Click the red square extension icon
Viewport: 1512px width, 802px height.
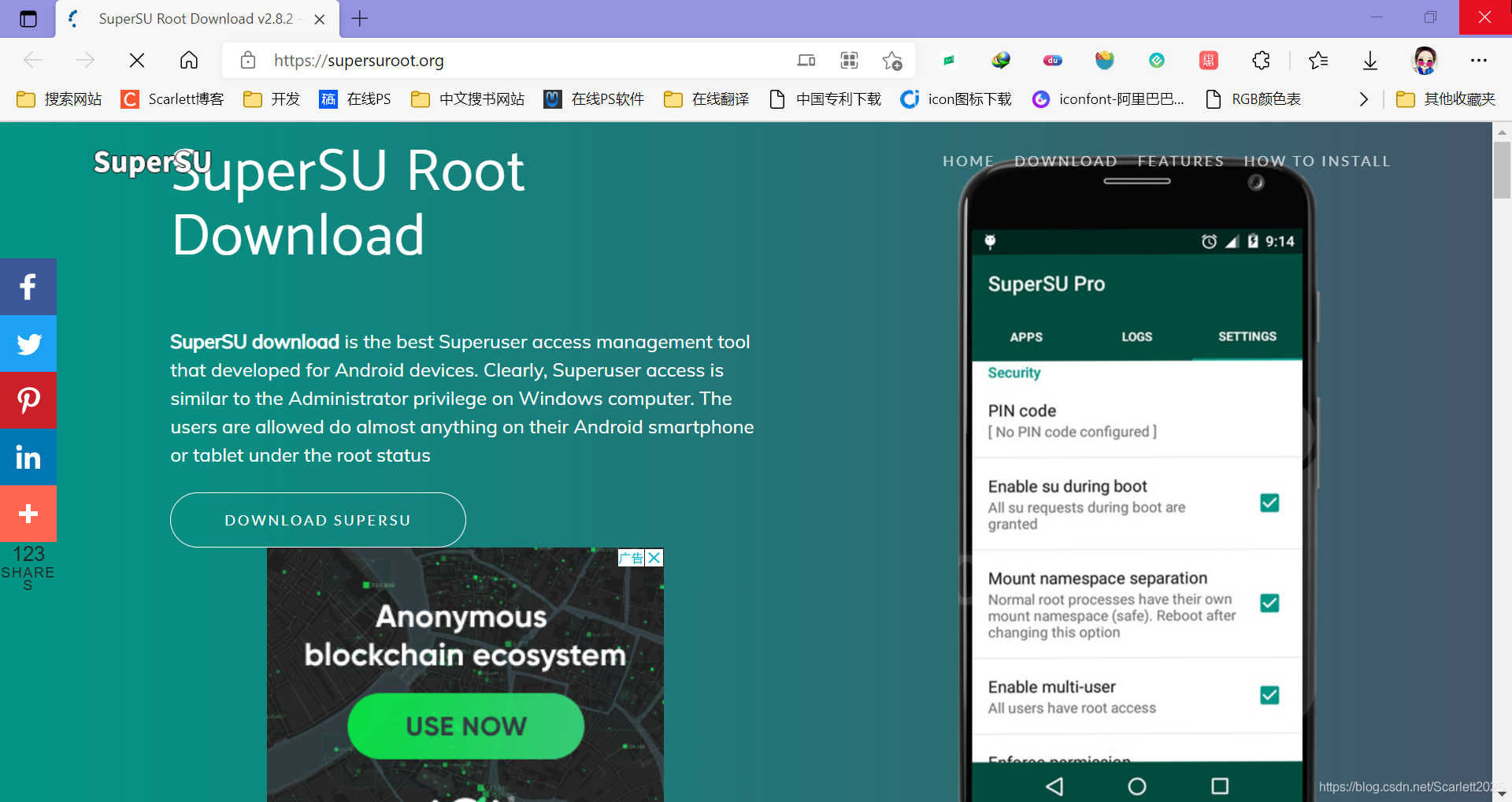pos(1209,60)
